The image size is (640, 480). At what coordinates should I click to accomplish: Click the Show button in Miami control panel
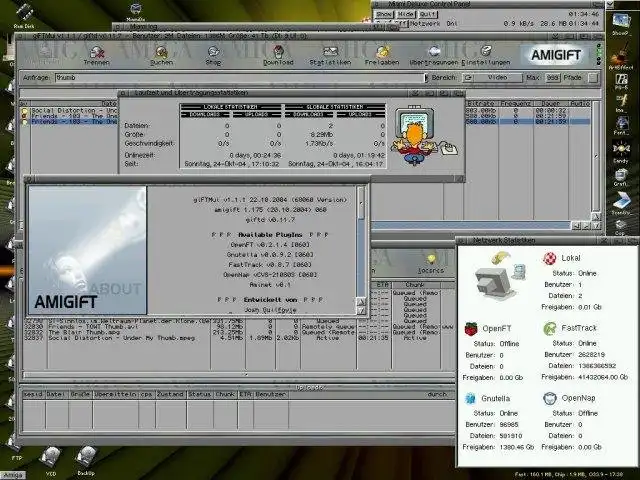pos(383,14)
